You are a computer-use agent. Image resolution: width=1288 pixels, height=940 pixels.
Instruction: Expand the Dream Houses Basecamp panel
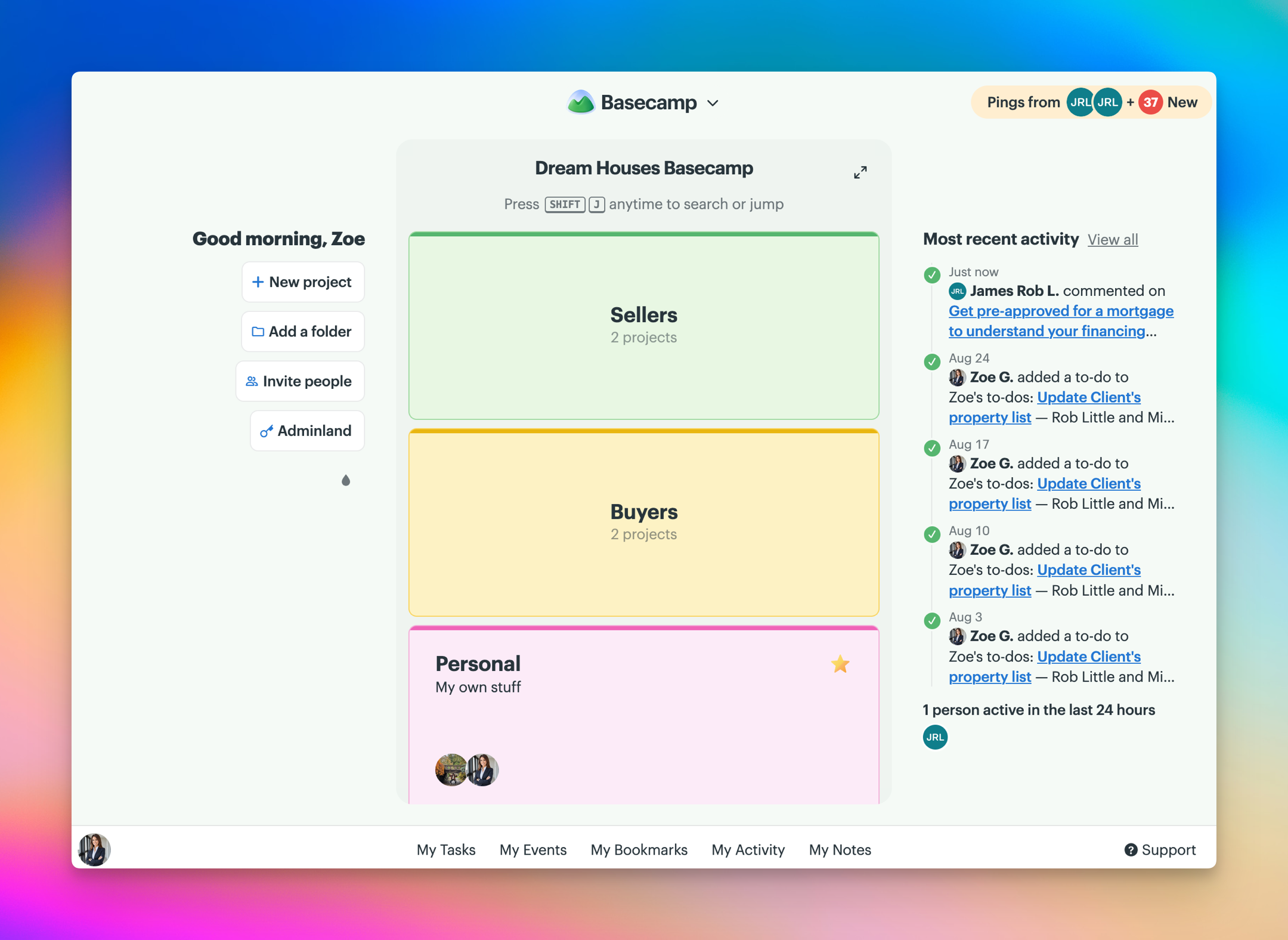coord(860,172)
